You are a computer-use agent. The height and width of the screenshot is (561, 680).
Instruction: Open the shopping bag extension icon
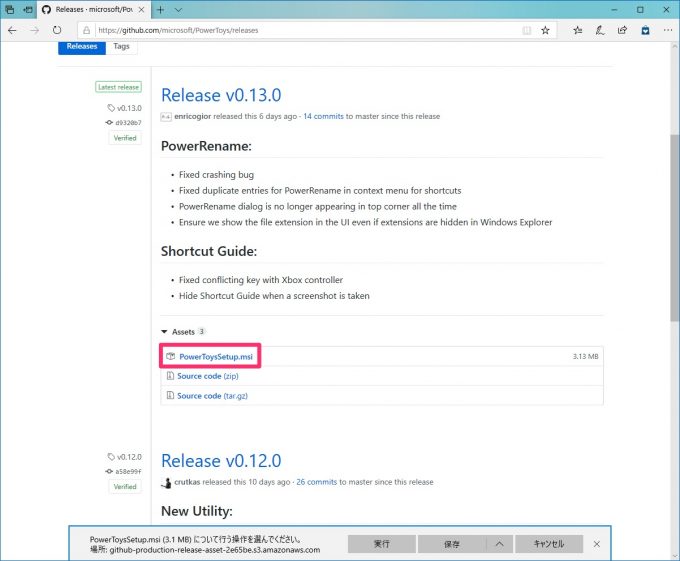point(645,30)
